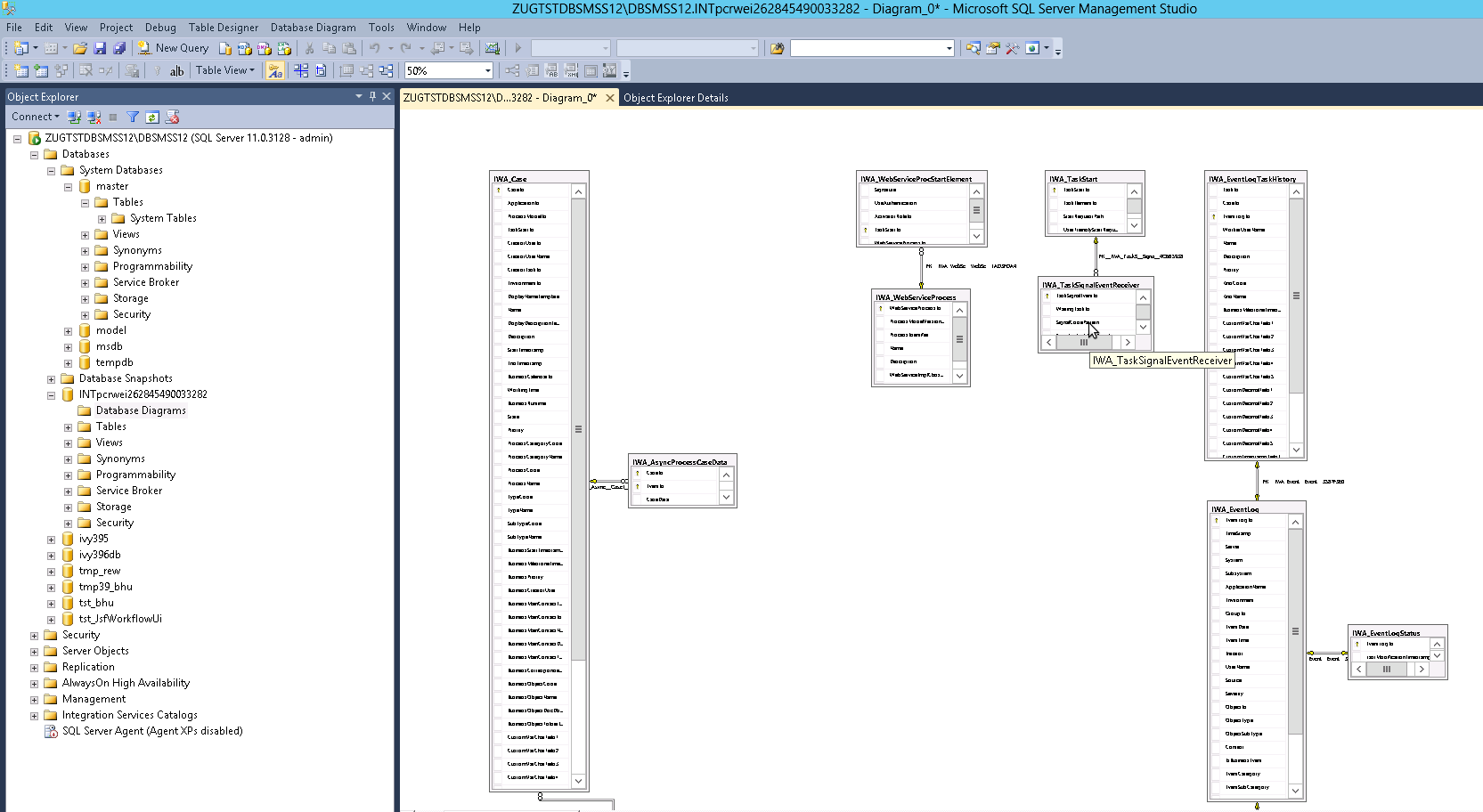Viewport: 1483px width, 812px height.
Task: Click the Manage Check Constraints icon
Action: (609, 70)
